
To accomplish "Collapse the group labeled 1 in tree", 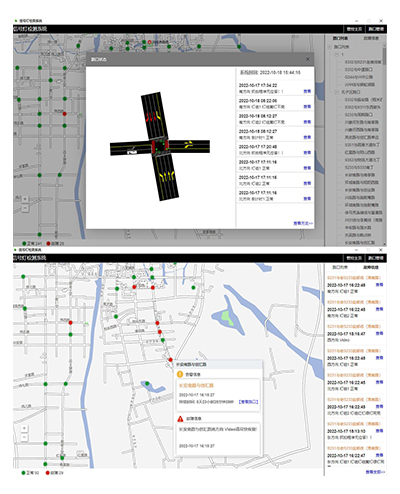I will (x=336, y=54).
